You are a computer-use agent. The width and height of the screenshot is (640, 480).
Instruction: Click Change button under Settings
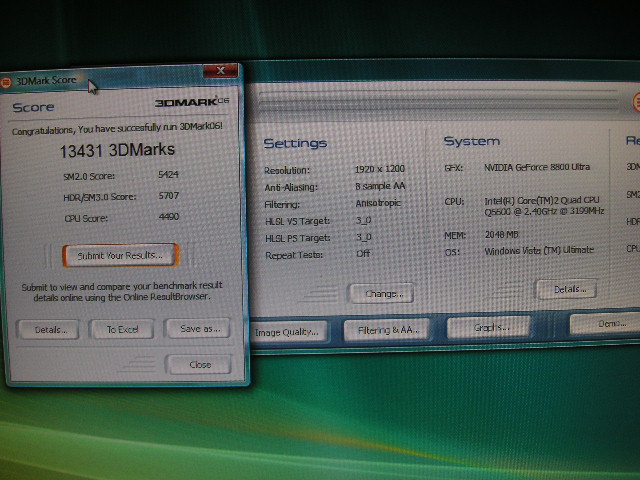point(381,293)
